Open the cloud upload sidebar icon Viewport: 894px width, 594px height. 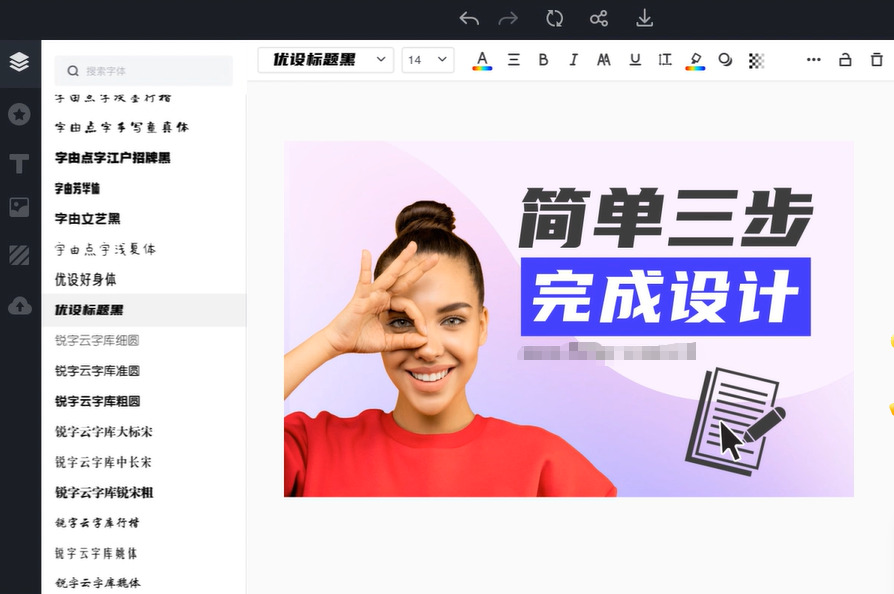pos(20,306)
